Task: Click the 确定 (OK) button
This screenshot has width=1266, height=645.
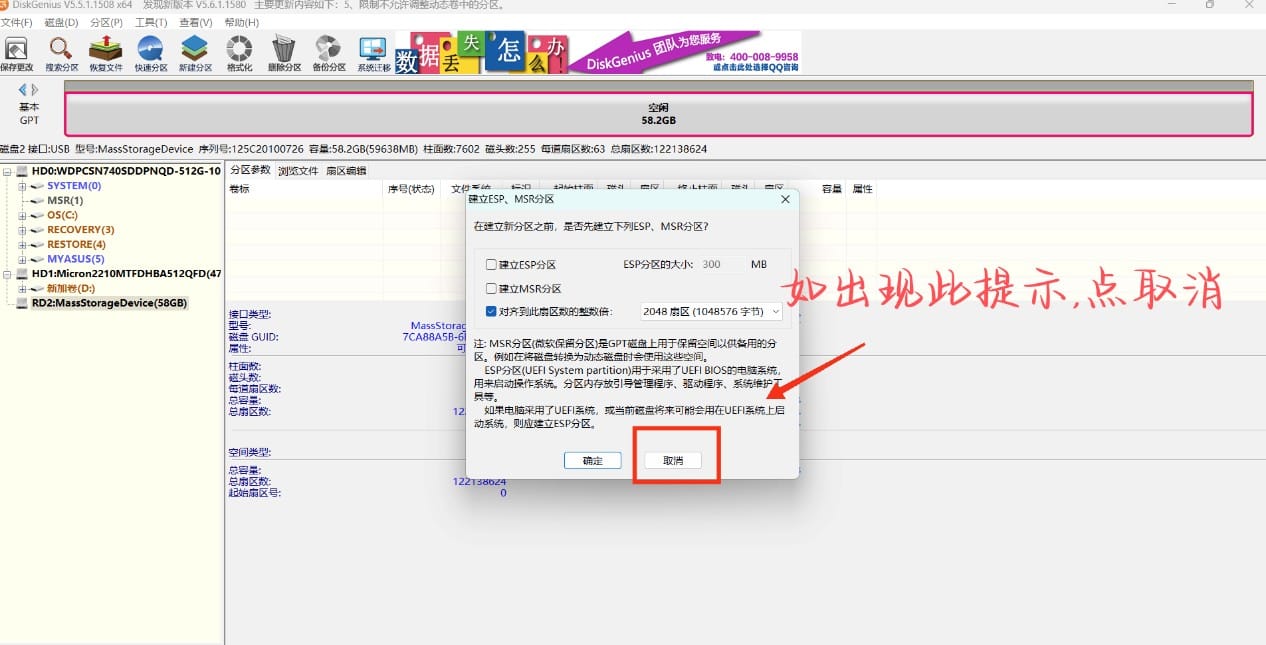Action: coord(592,461)
